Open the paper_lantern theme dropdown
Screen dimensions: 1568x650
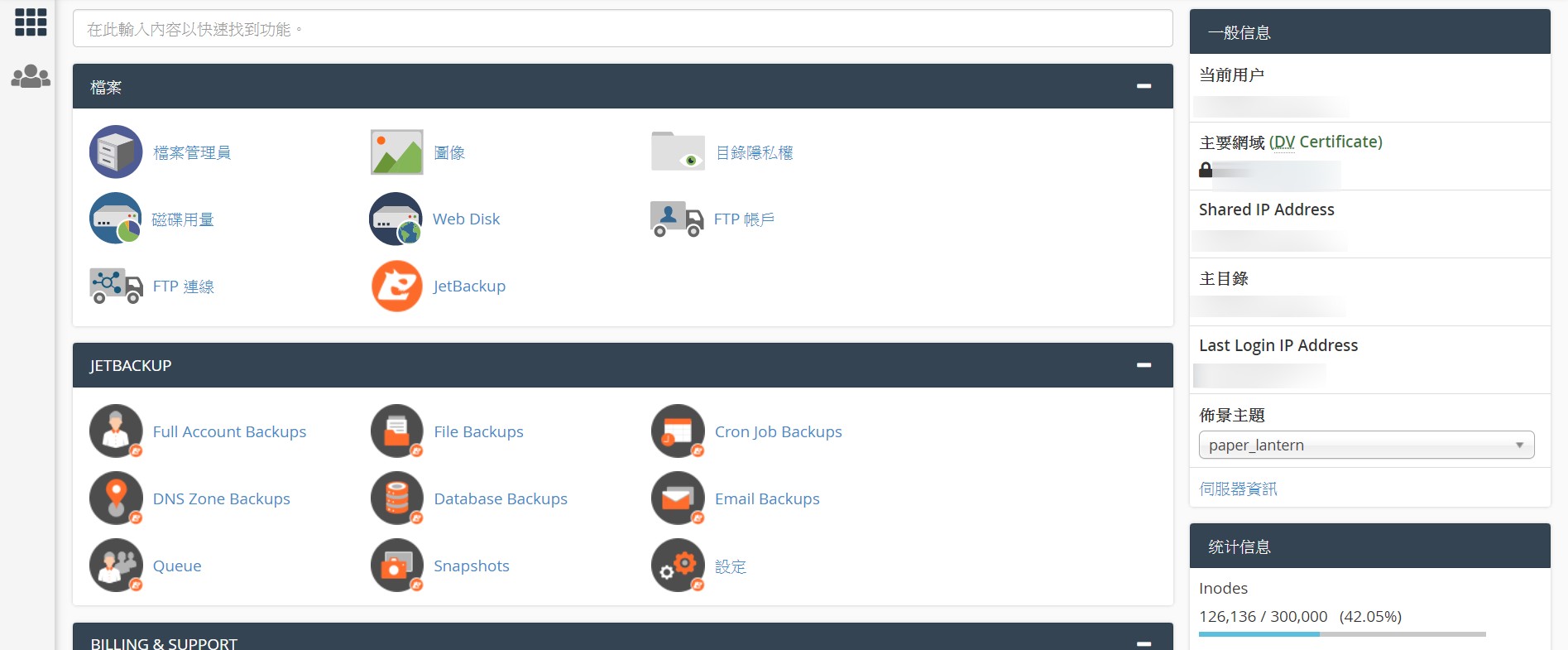coord(1366,445)
